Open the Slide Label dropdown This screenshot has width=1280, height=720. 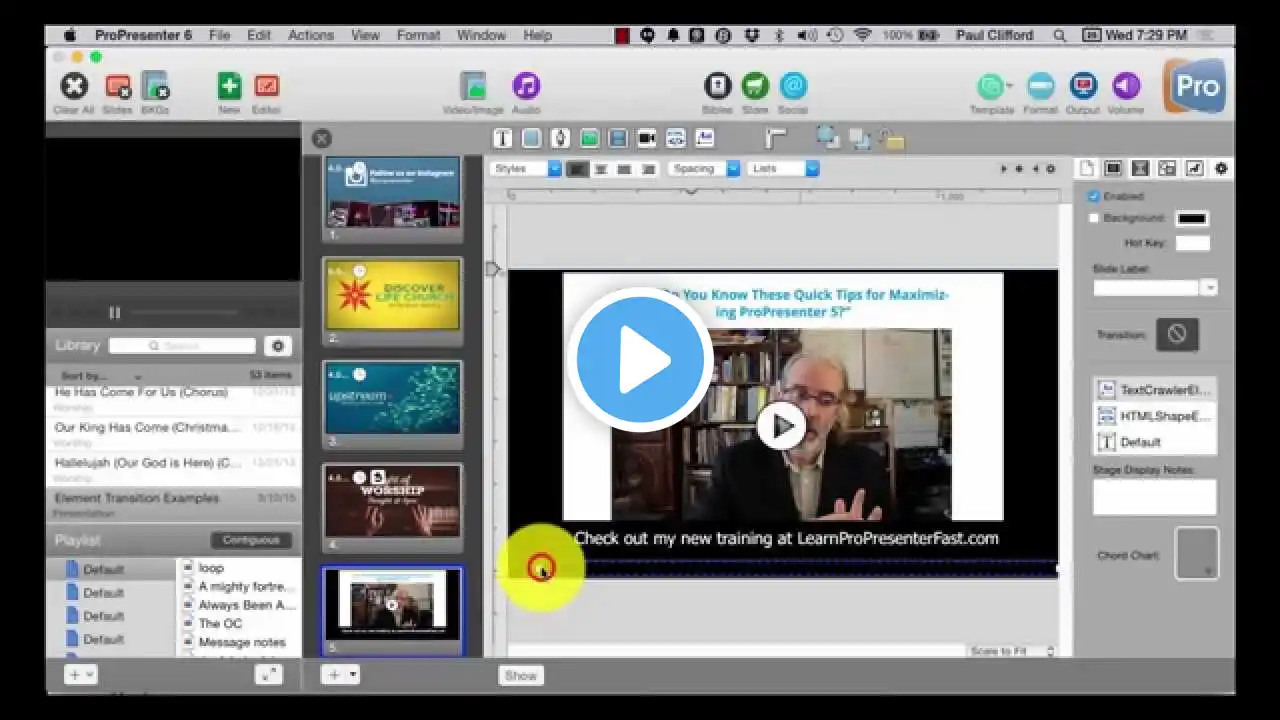[x=1155, y=288]
